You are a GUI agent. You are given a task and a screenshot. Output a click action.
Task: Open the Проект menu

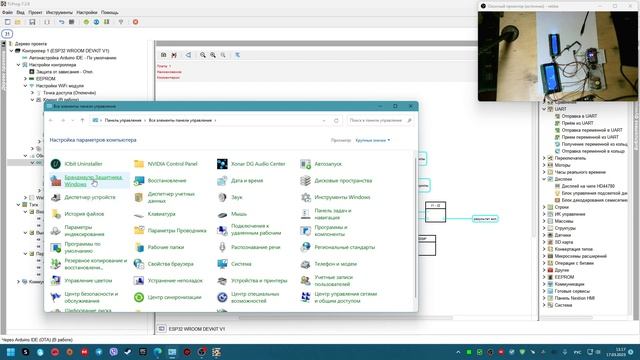(x=35, y=13)
